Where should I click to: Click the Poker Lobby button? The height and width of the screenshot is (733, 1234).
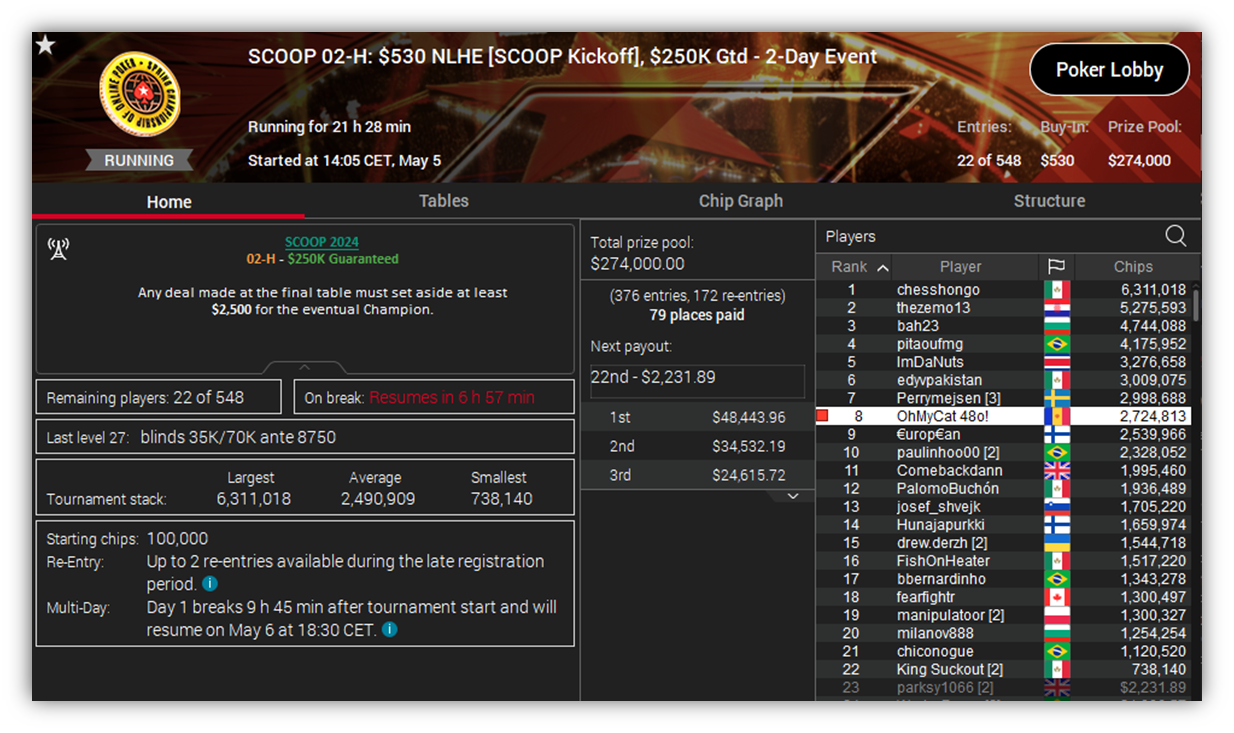(1109, 70)
